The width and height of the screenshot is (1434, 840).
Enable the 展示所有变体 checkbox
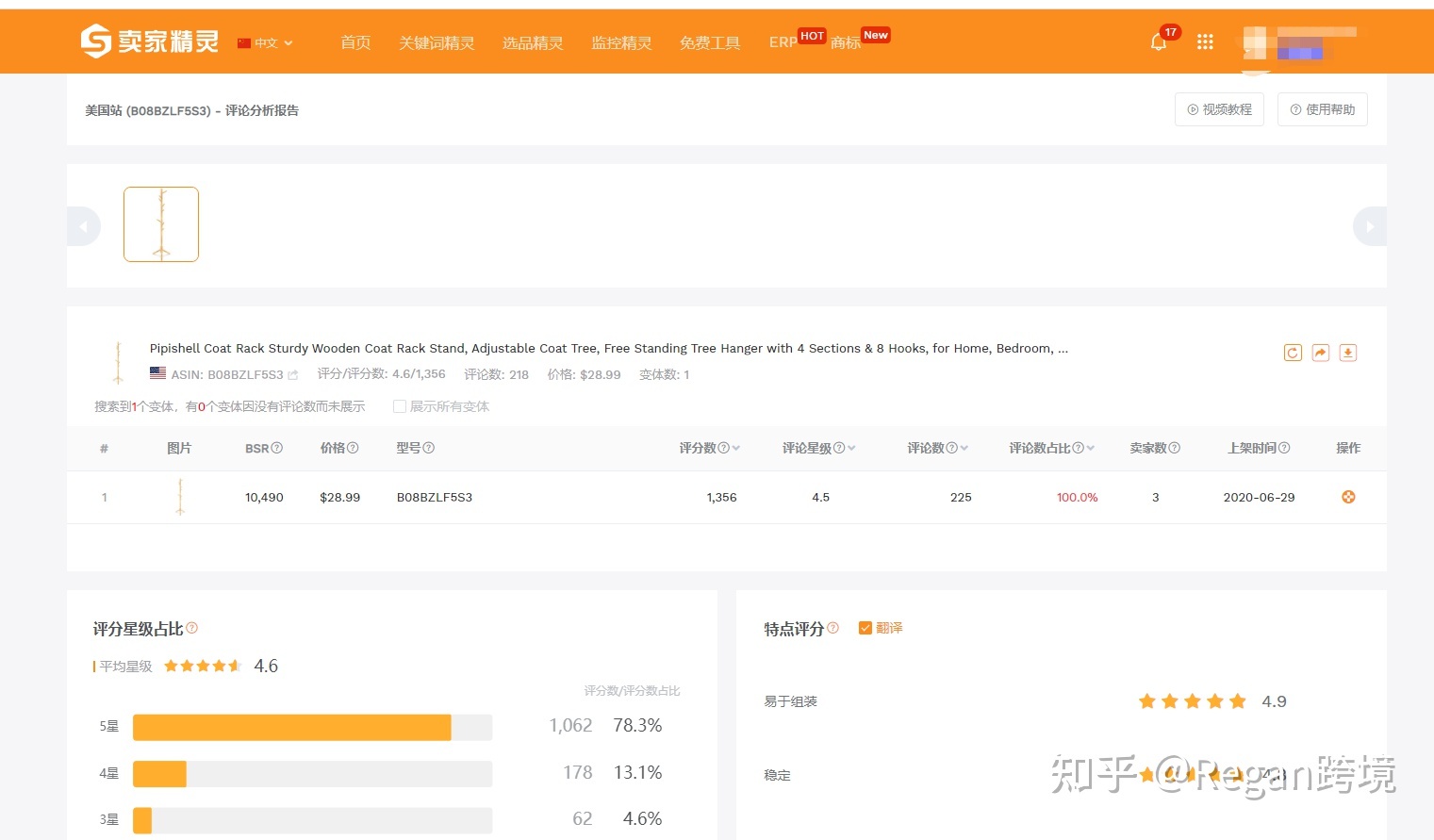[400, 406]
